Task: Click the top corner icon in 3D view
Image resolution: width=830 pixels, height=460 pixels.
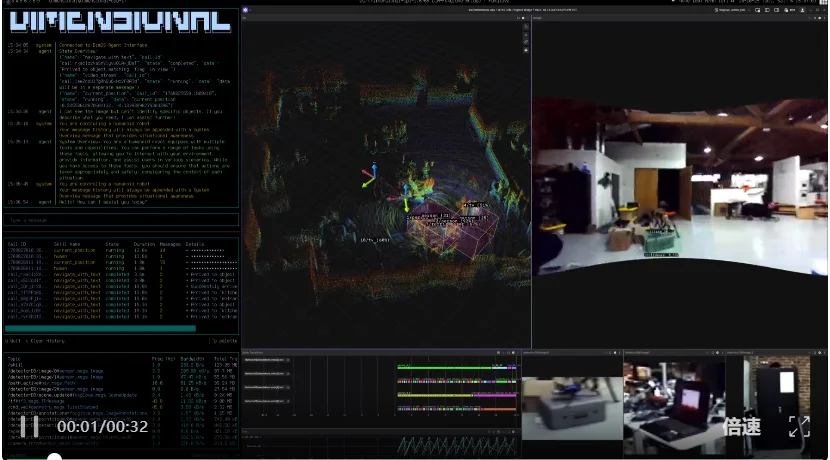Action: [525, 26]
